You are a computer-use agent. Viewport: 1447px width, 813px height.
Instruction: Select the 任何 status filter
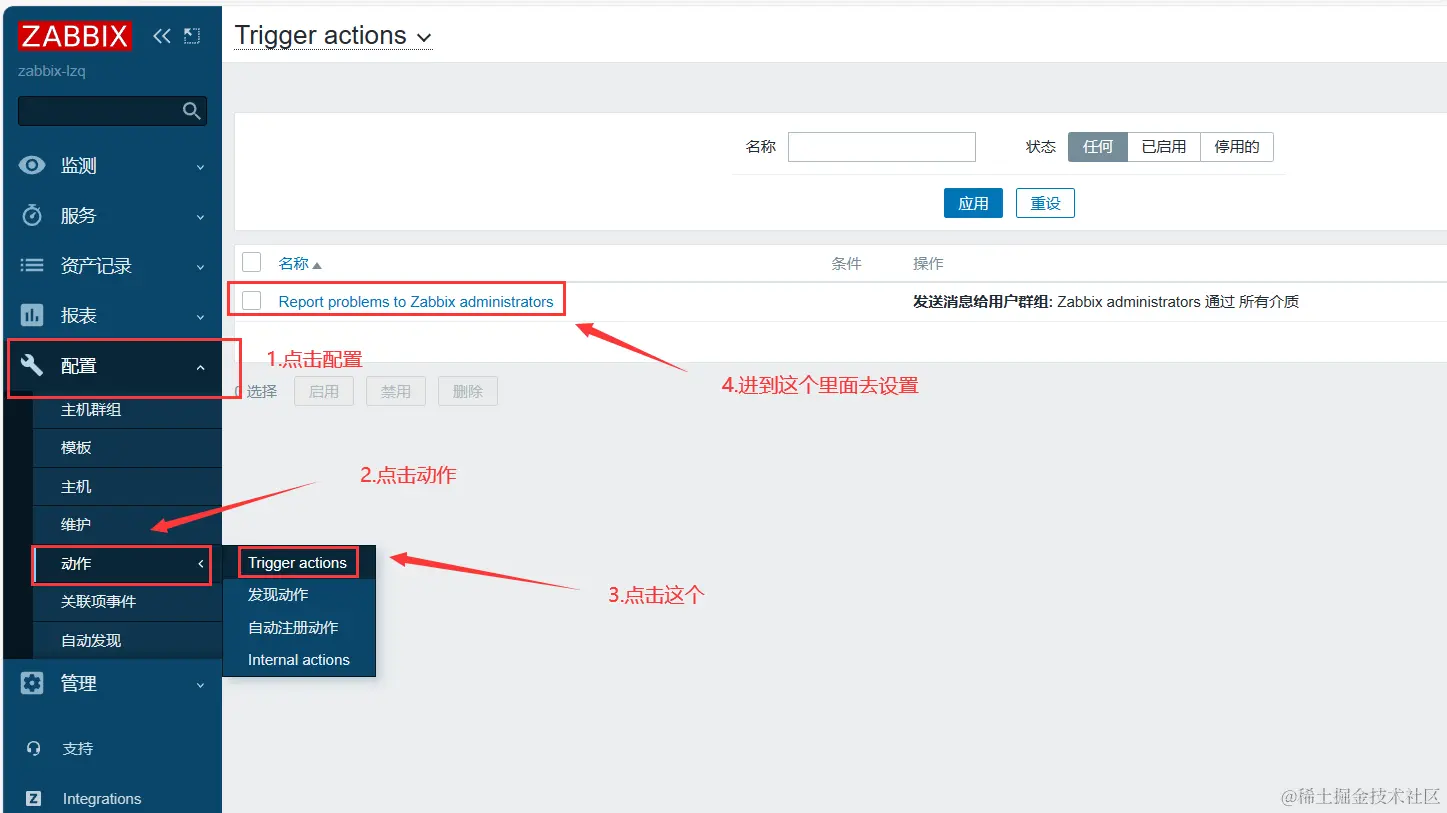coord(1098,147)
